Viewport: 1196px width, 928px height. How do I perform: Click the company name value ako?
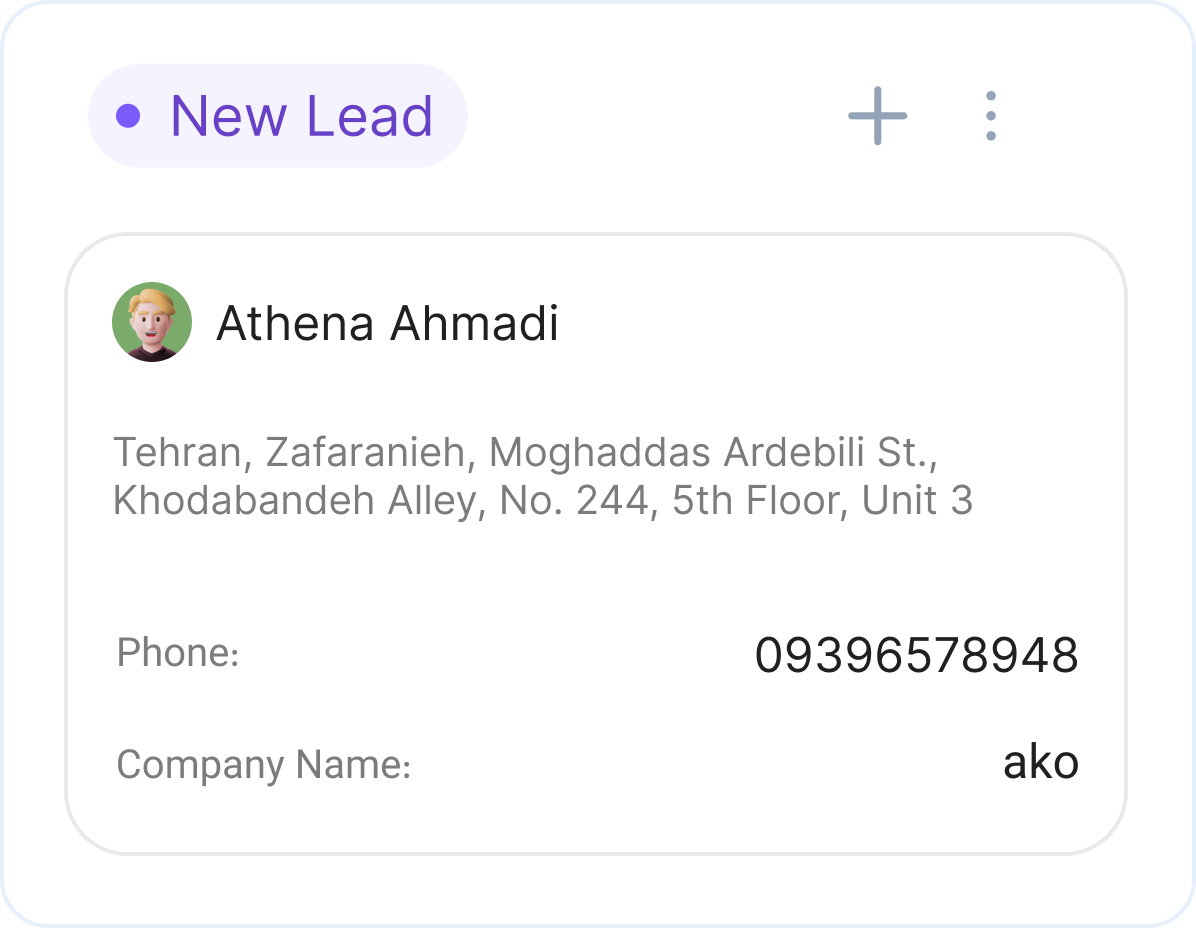pyautogui.click(x=1042, y=762)
